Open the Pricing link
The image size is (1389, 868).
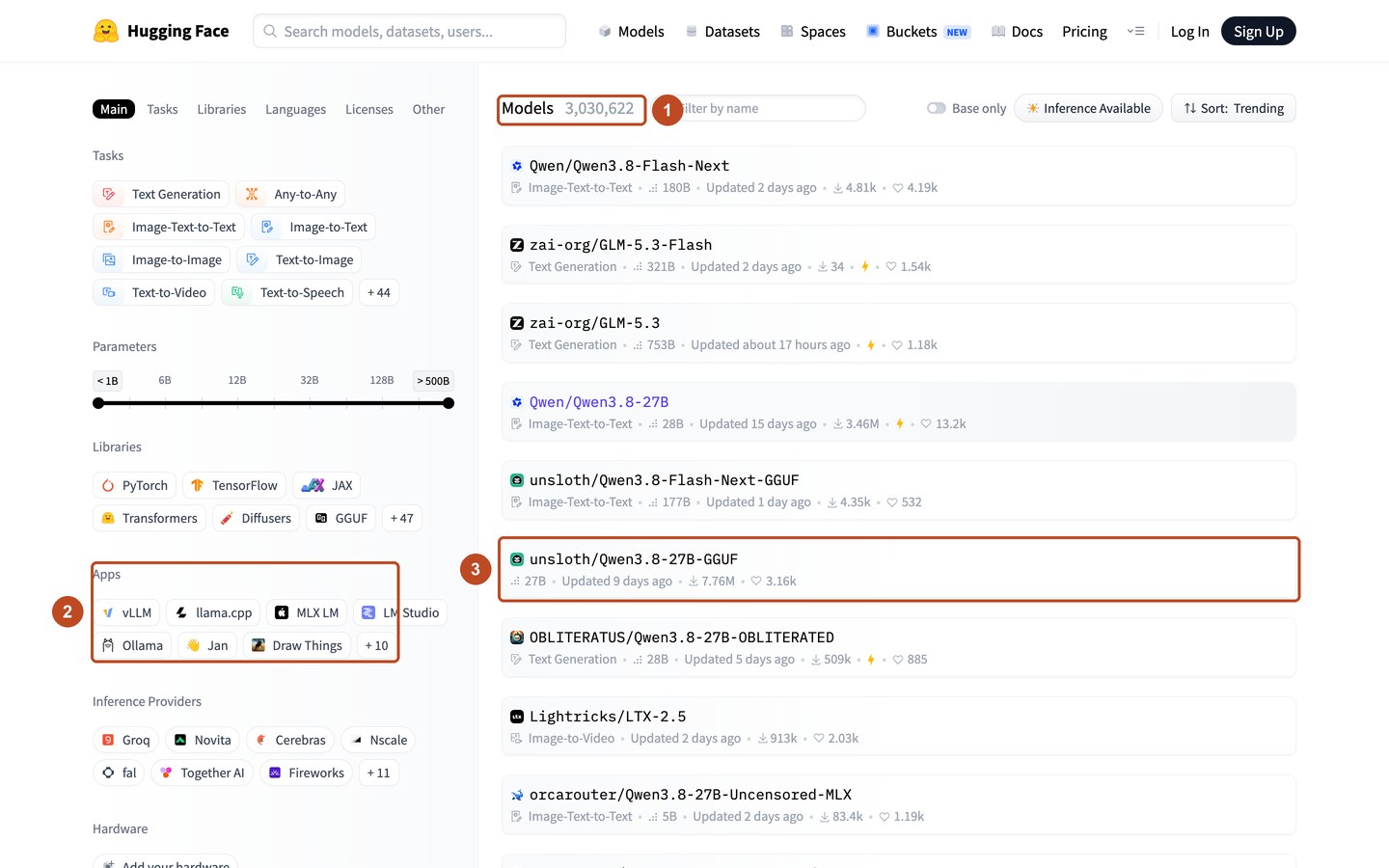(1084, 31)
